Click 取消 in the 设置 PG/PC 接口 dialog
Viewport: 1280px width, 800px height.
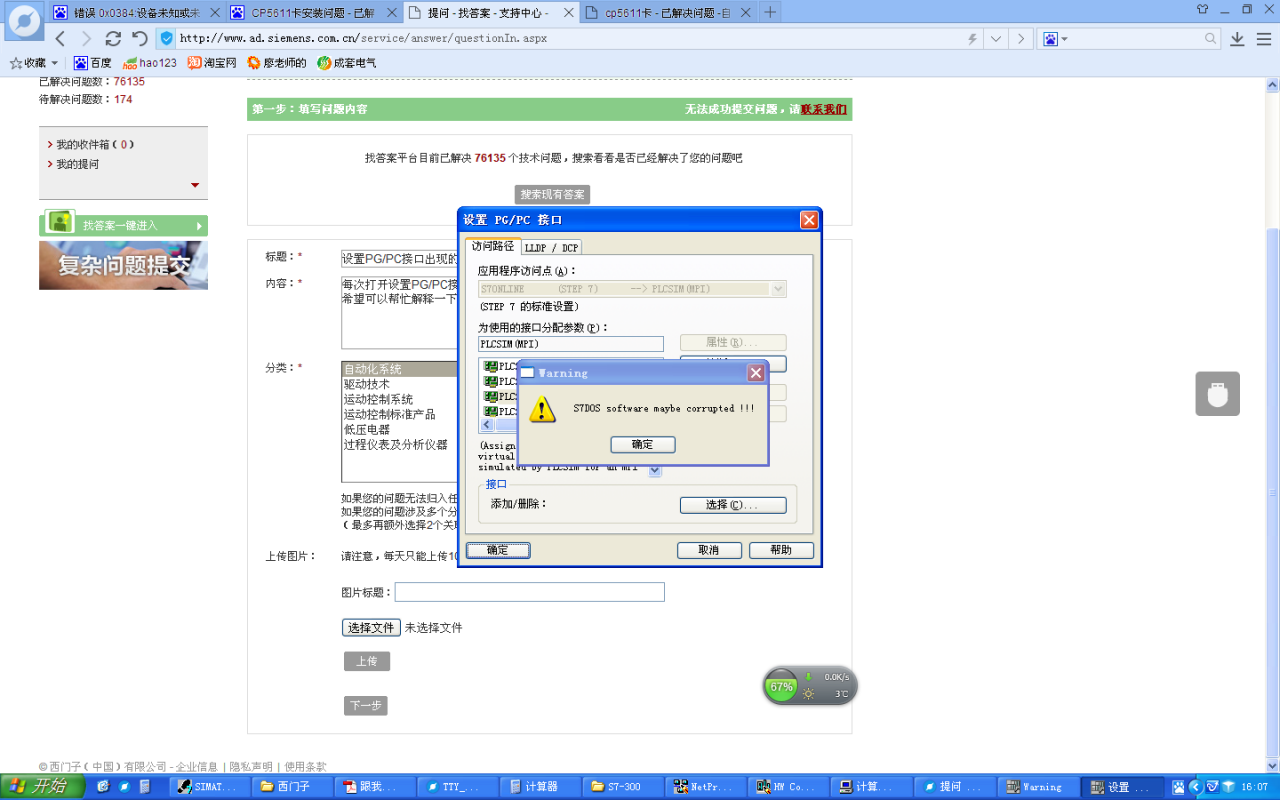[x=709, y=550]
